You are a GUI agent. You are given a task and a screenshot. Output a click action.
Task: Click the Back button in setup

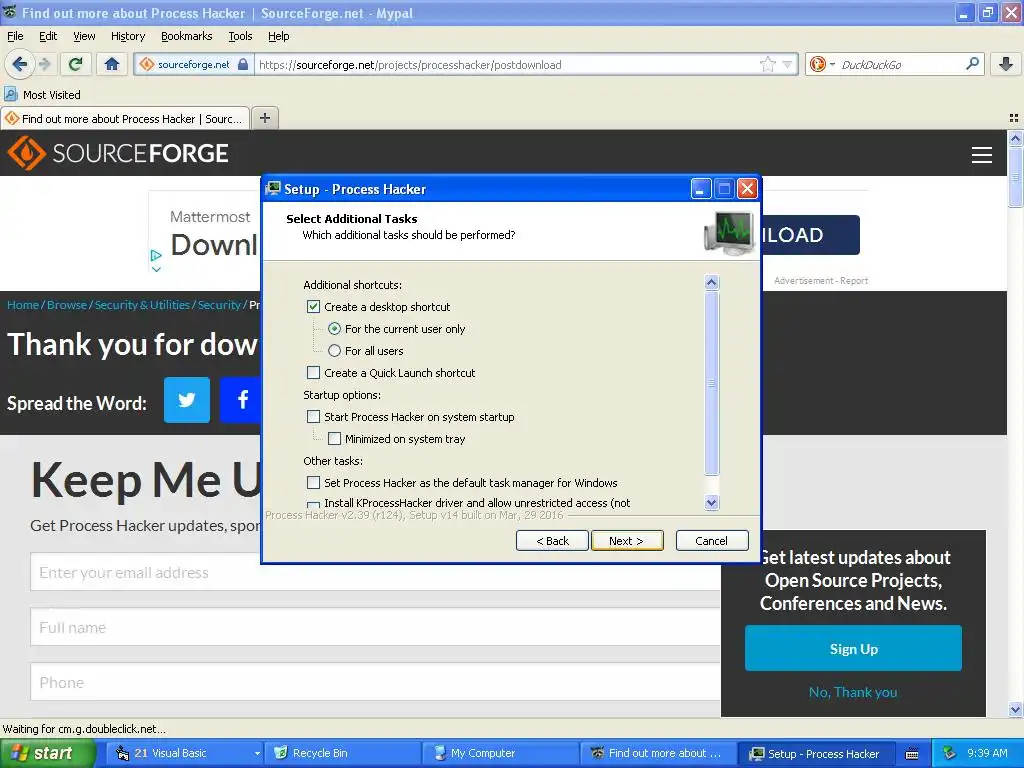[x=552, y=541]
